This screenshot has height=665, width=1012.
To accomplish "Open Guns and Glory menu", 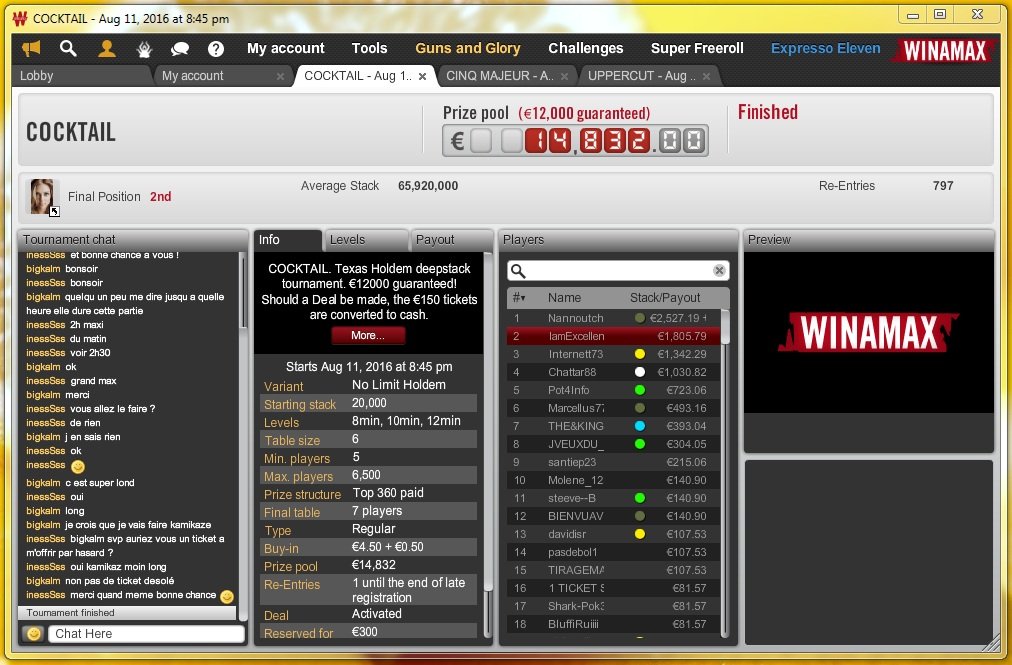I will (467, 48).
